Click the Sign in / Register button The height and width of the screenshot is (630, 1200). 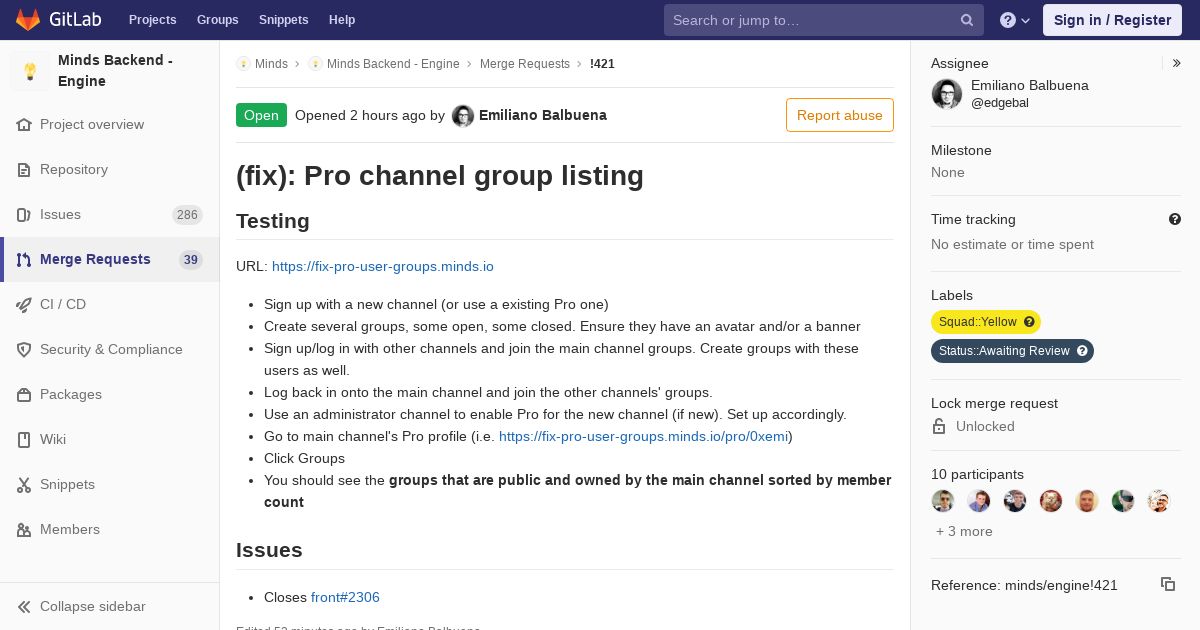coord(1112,20)
